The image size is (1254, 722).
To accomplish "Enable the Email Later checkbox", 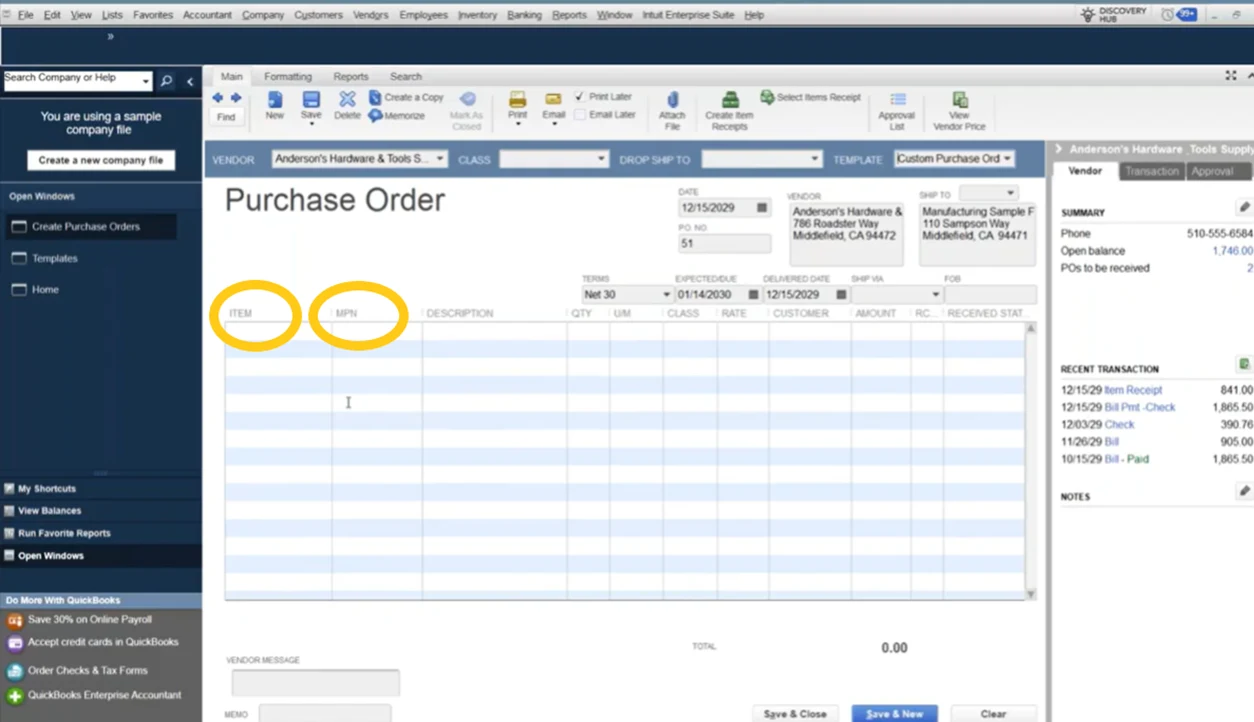I will point(580,115).
